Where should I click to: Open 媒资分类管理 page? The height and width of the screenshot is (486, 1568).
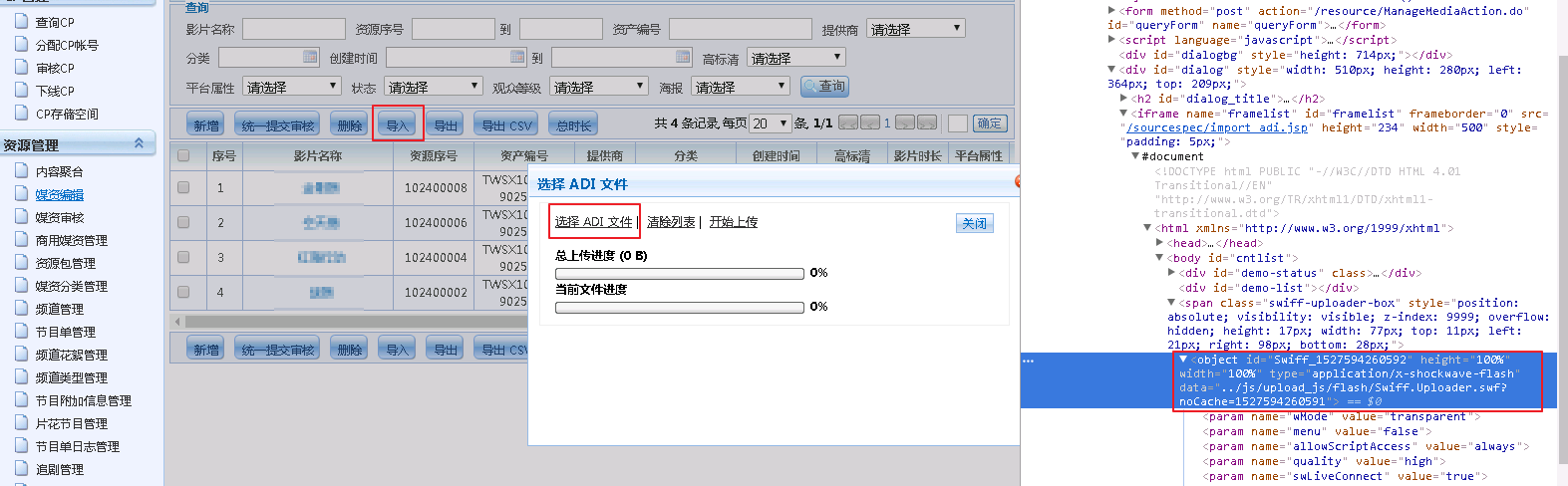pyautogui.click(x=72, y=286)
